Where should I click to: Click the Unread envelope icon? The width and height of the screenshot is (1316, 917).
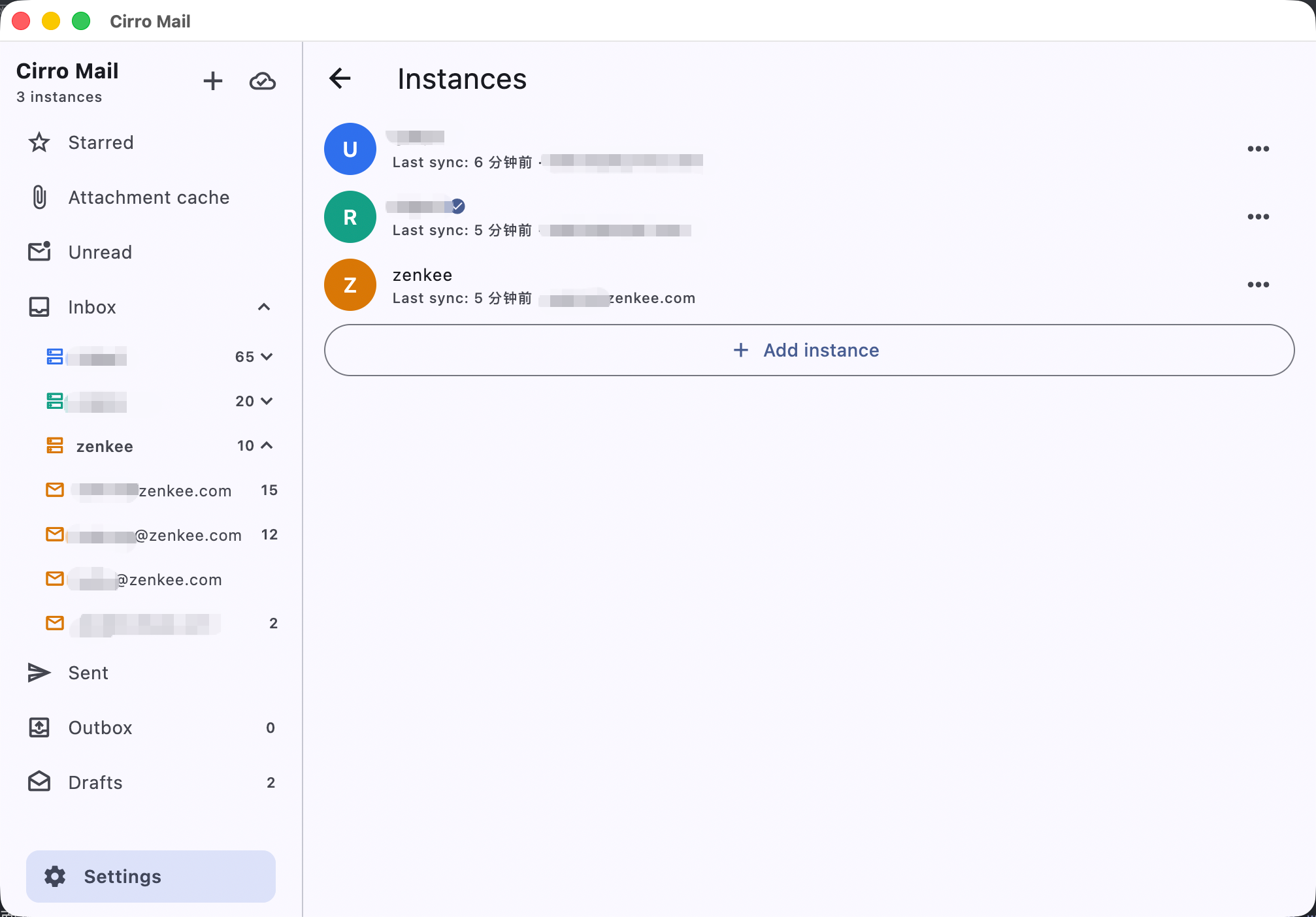pyautogui.click(x=39, y=251)
